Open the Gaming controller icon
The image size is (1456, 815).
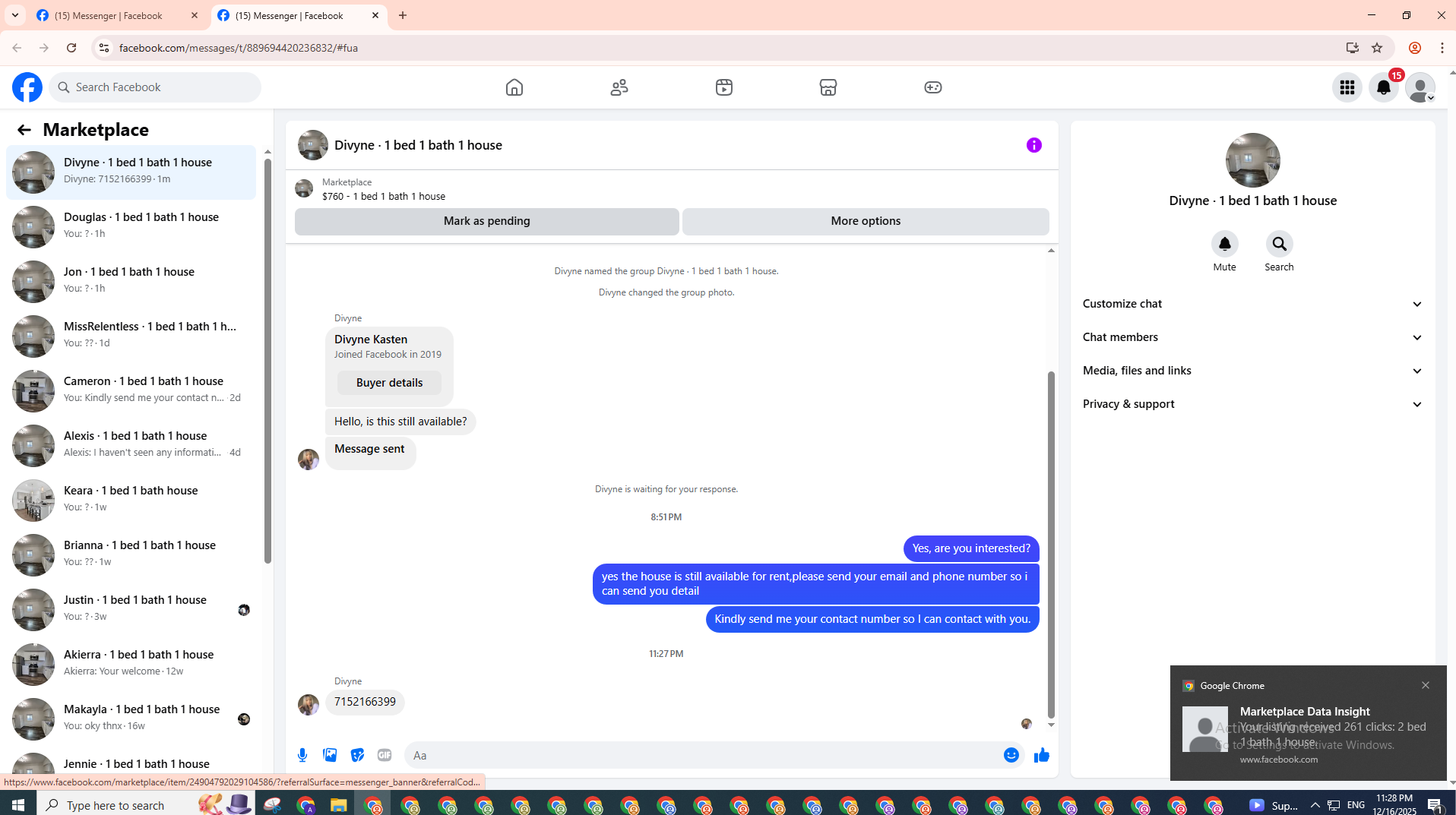933,87
